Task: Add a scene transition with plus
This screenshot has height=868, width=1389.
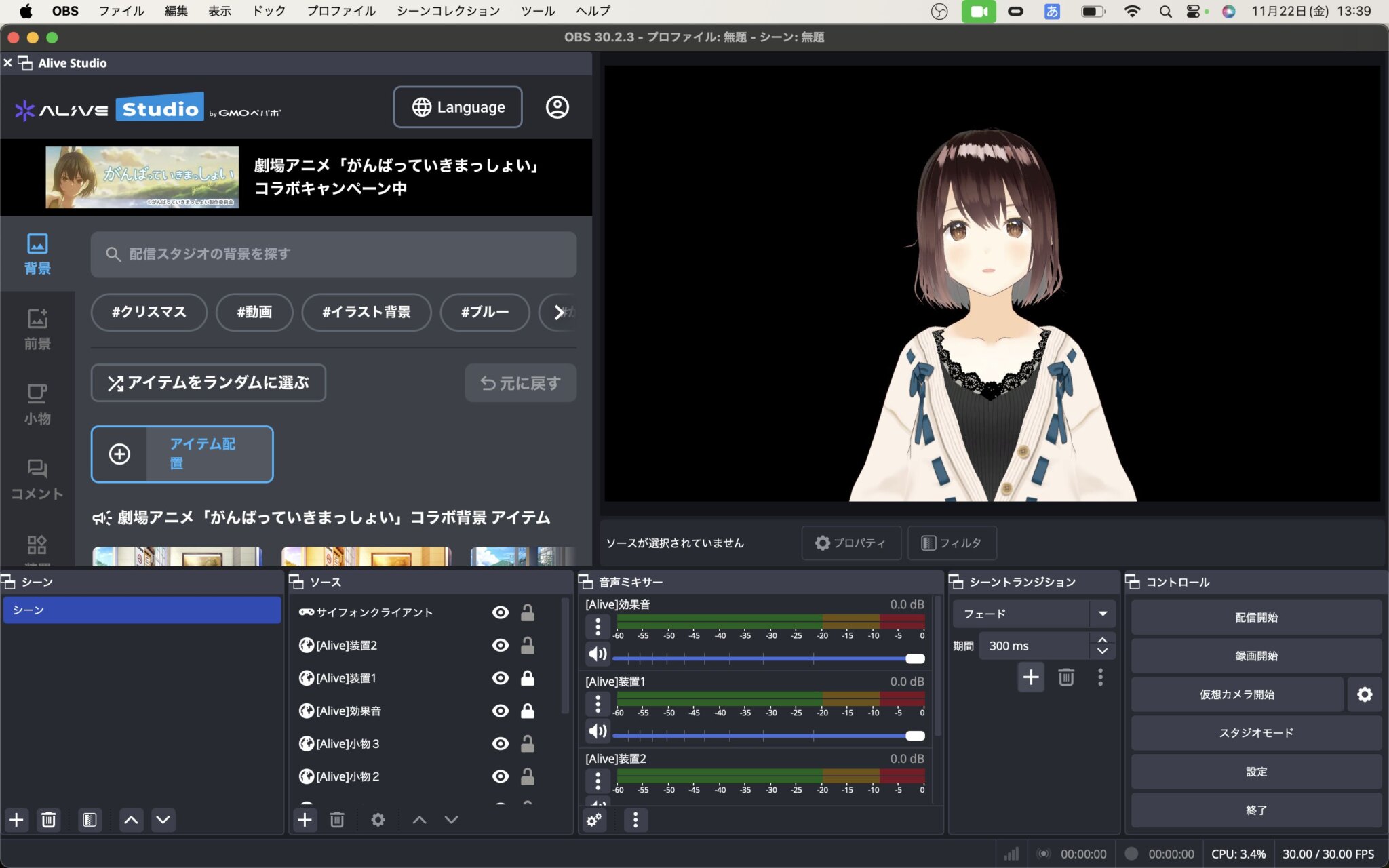Action: click(1030, 677)
